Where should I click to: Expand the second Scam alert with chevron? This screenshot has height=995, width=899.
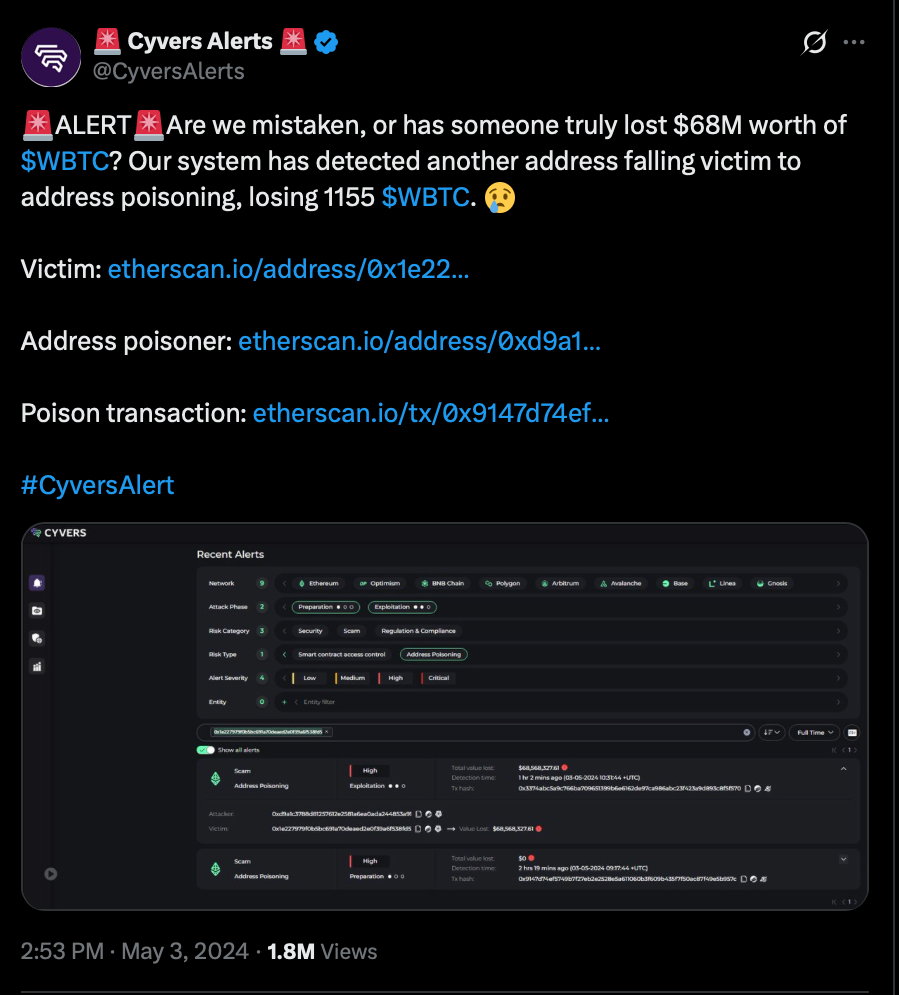(x=843, y=859)
